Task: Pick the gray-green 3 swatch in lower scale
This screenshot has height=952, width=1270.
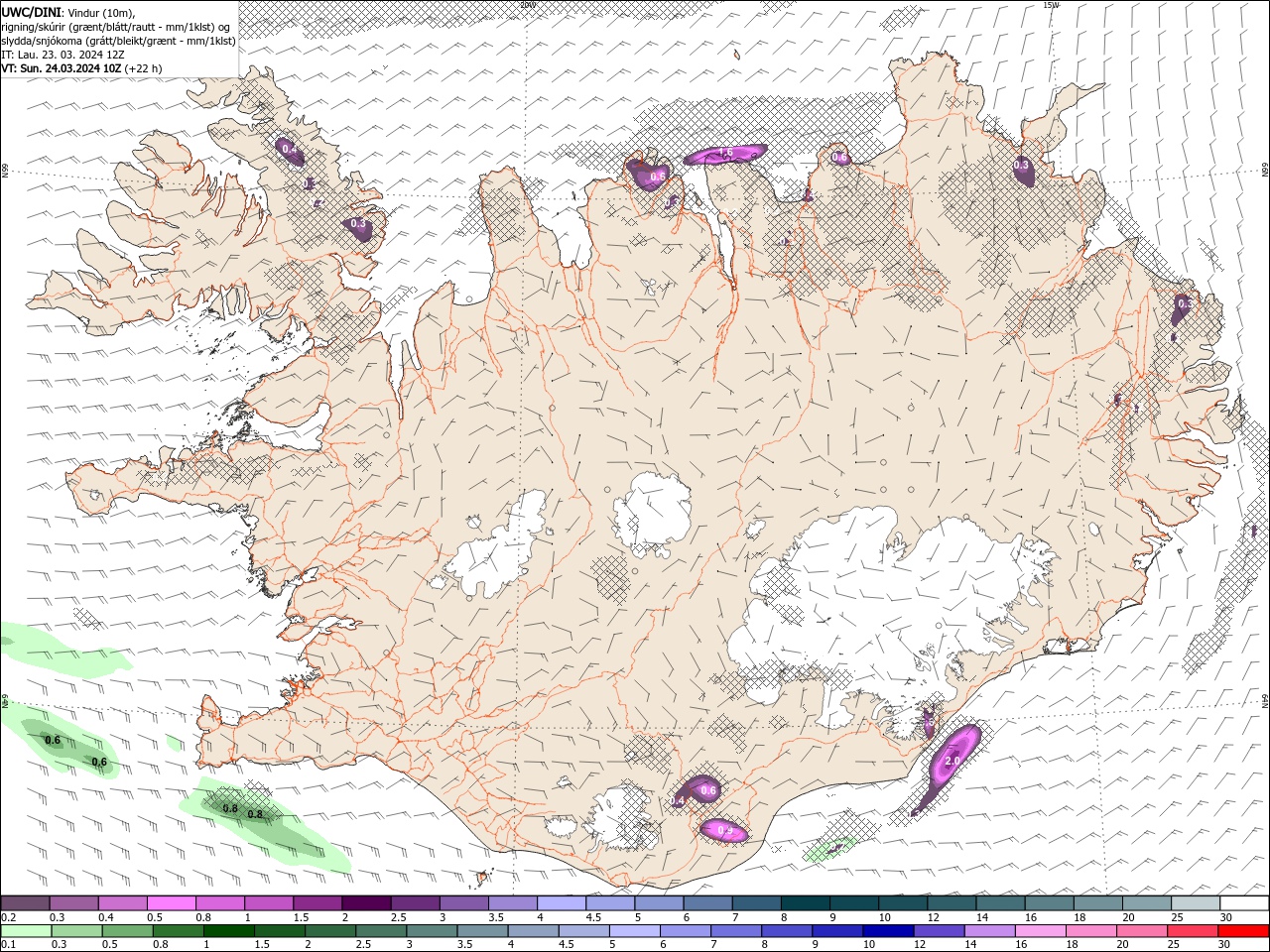Action: pos(431,931)
